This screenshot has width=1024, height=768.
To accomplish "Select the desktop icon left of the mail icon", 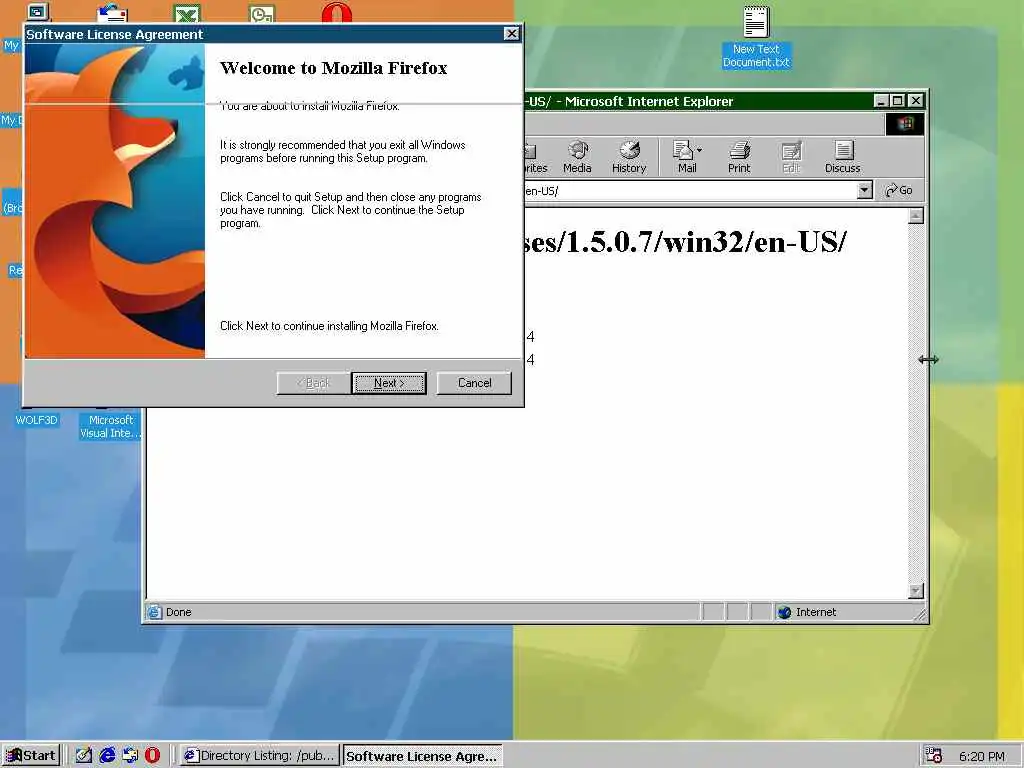I will coord(38,12).
